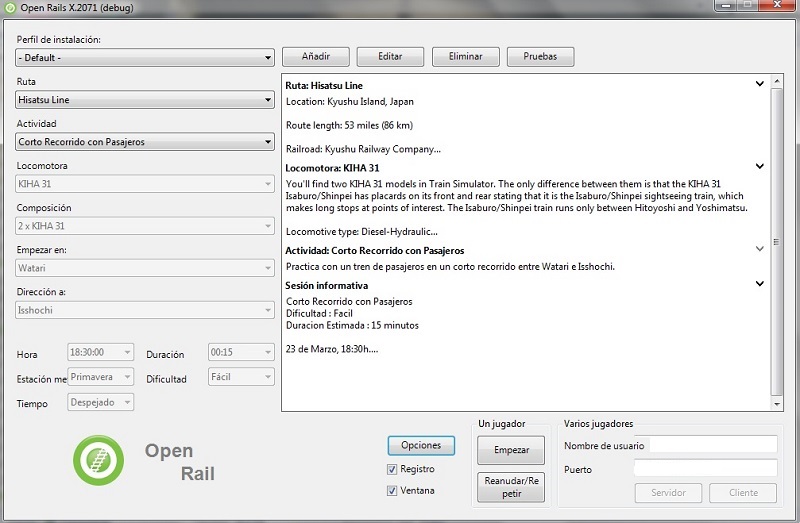Open the Ruta dropdown showing Hisatsu Line
This screenshot has height=523, width=800.
pyautogui.click(x=145, y=100)
